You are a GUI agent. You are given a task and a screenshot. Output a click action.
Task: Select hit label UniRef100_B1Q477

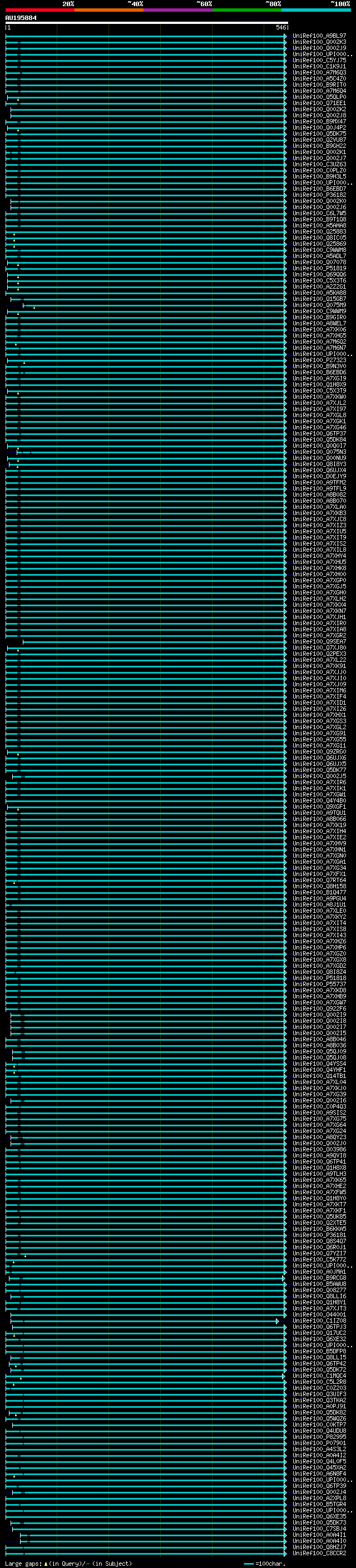pyautogui.click(x=319, y=892)
